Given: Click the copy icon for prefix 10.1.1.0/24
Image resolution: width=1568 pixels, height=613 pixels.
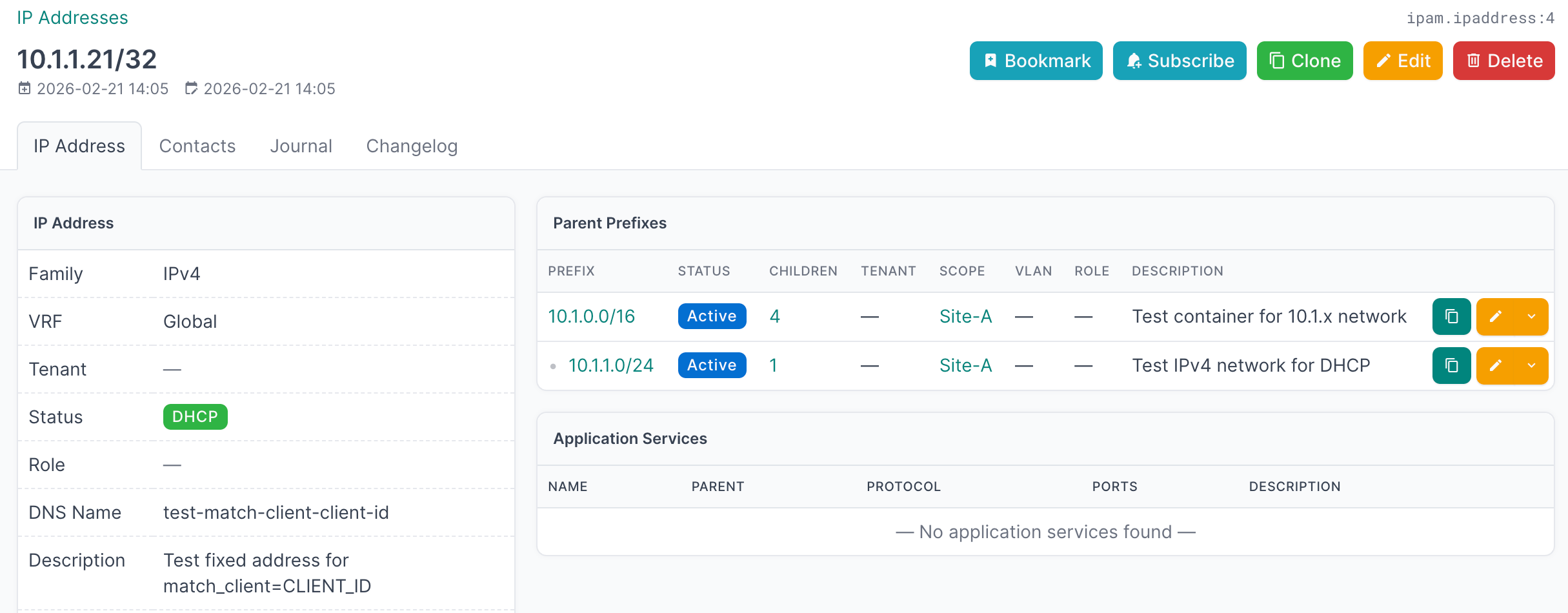Looking at the screenshot, I should point(1451,366).
